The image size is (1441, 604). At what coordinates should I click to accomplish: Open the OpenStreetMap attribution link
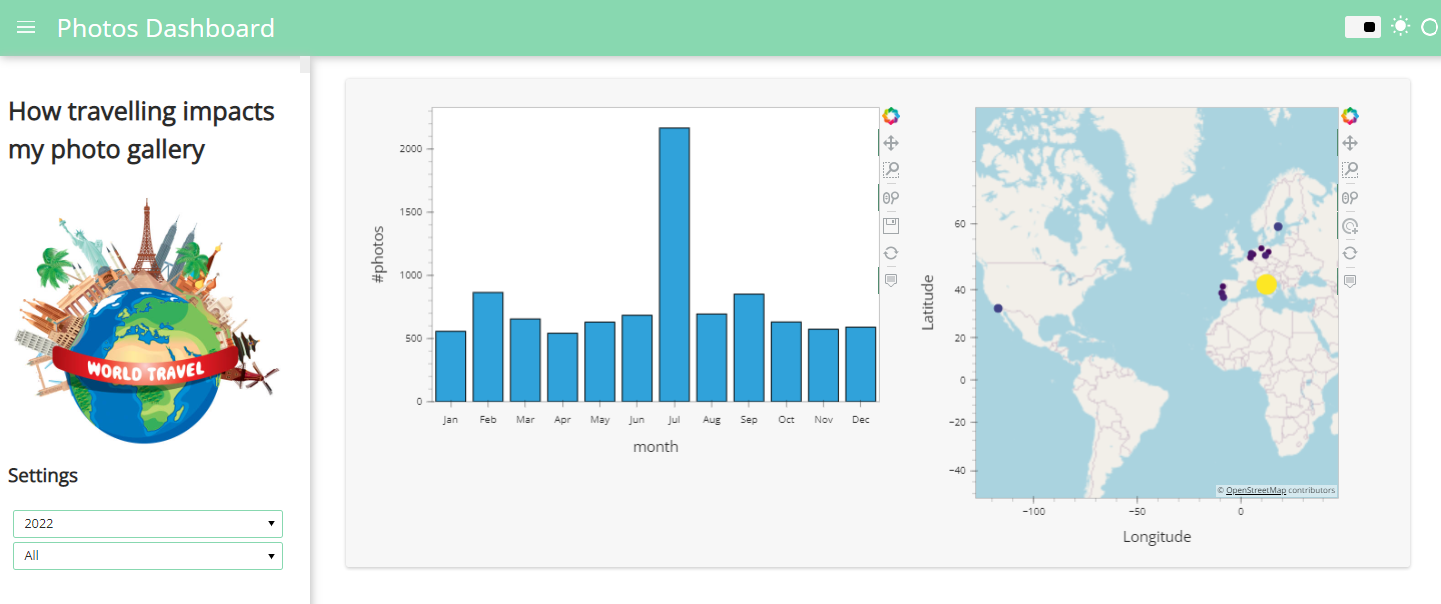pyautogui.click(x=1255, y=490)
